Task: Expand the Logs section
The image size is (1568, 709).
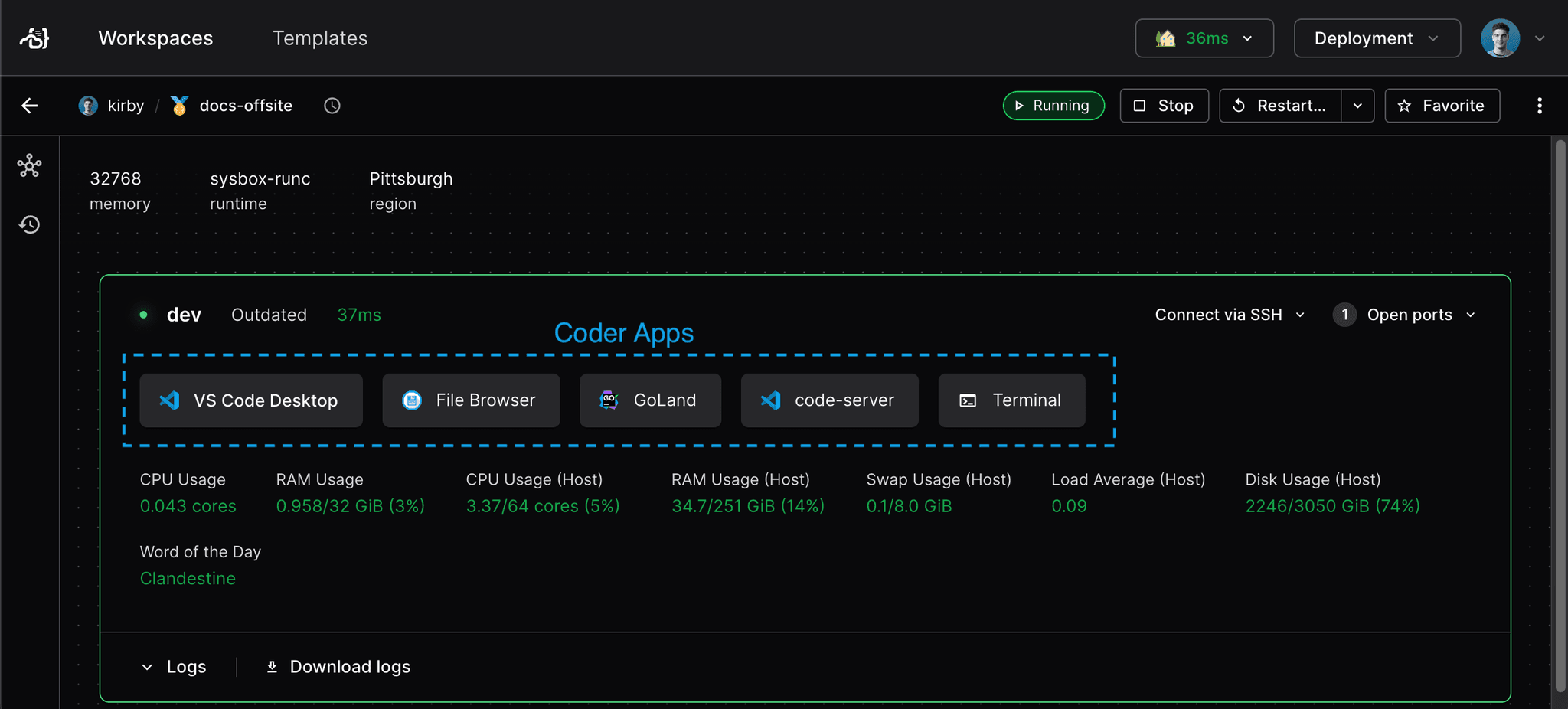Action: pyautogui.click(x=174, y=667)
